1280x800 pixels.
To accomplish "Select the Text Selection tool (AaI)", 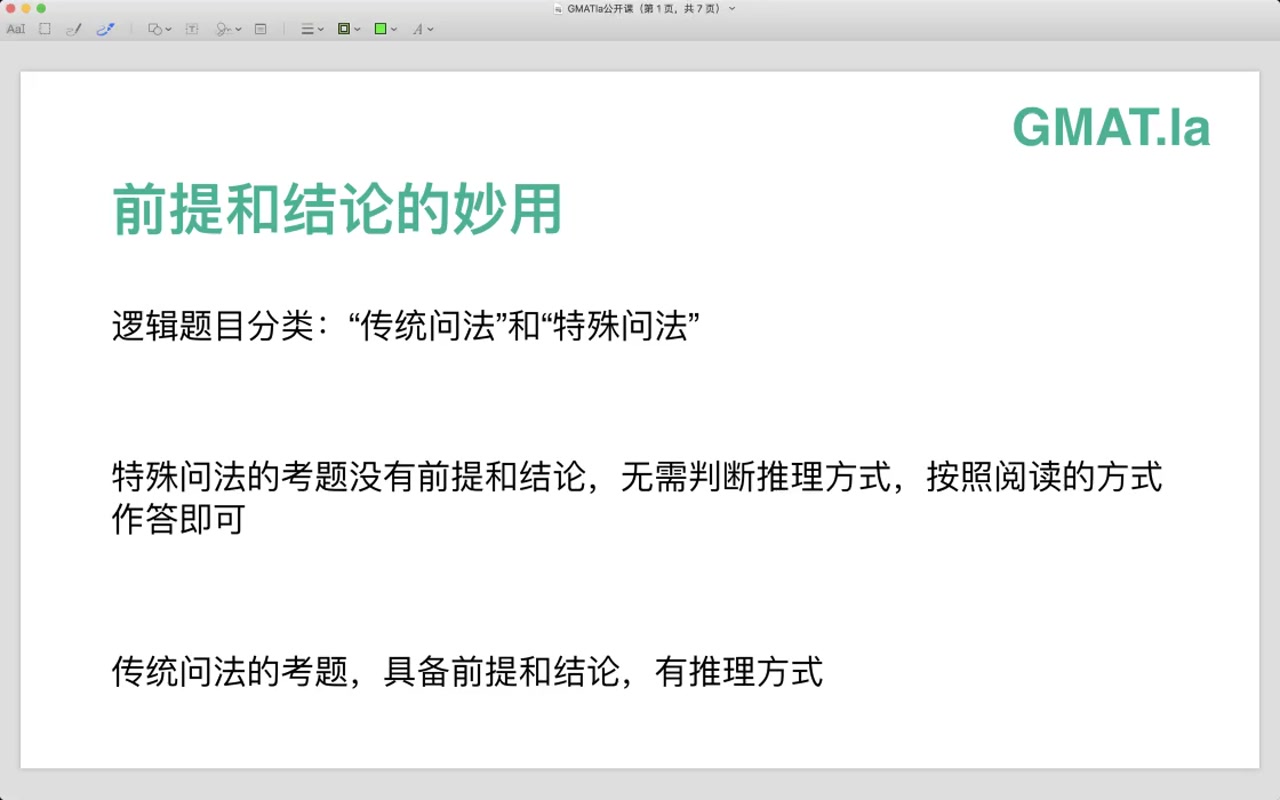I will (x=15, y=29).
